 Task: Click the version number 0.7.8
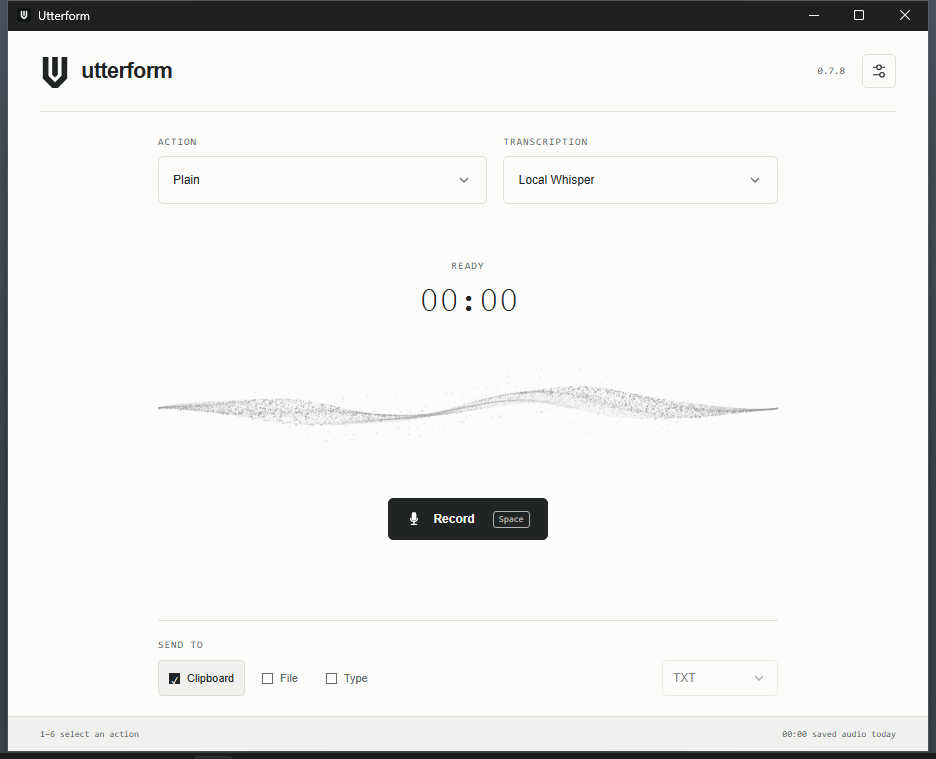831,71
